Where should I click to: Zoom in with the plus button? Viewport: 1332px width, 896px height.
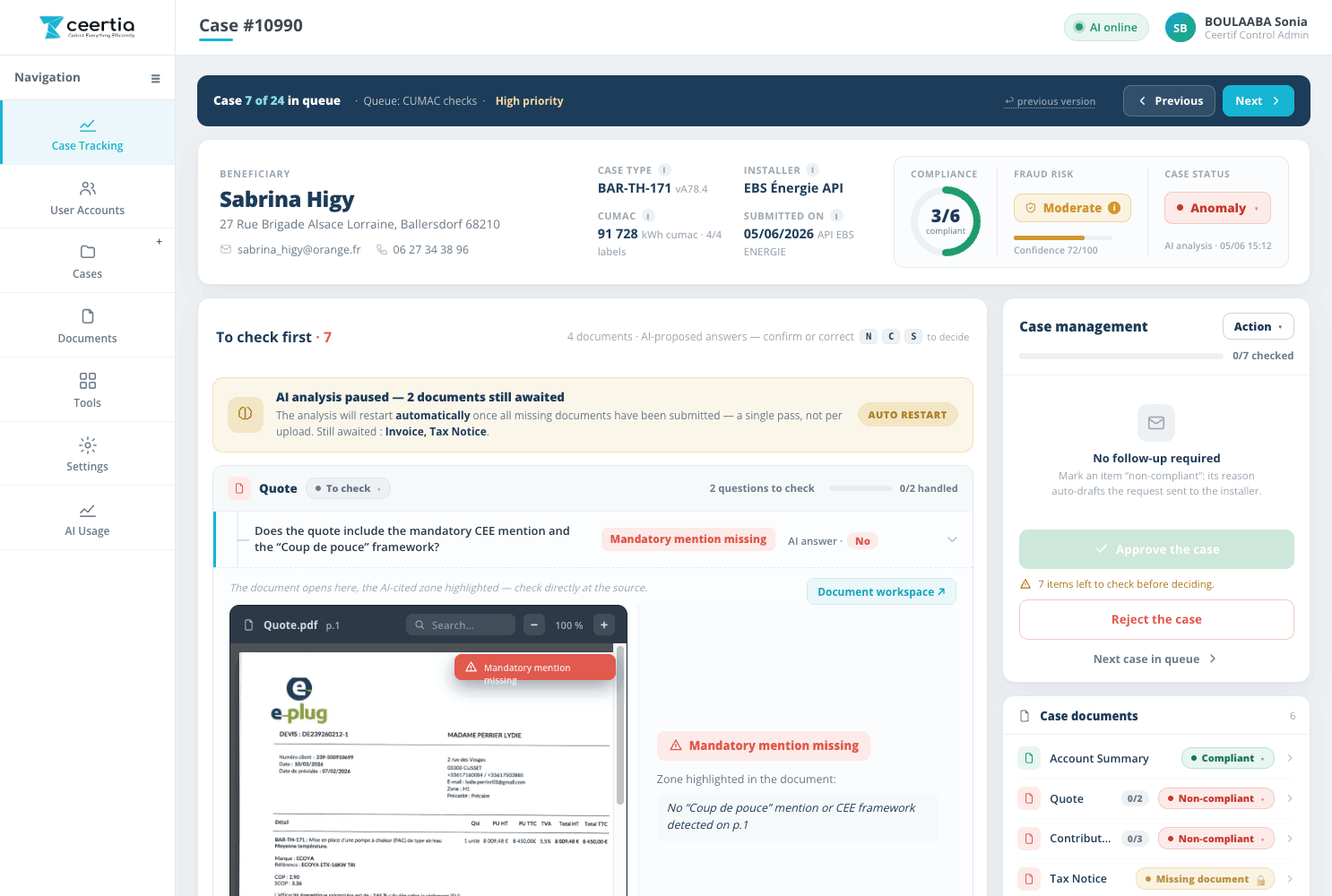point(604,625)
